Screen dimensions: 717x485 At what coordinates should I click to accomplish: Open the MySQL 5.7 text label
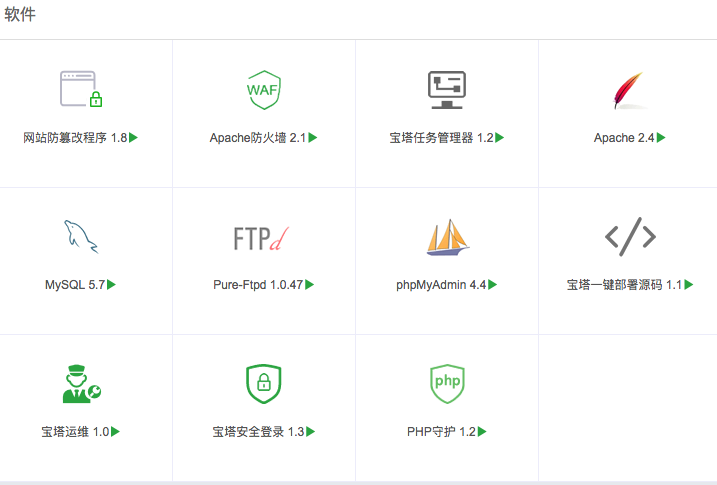[x=75, y=285]
